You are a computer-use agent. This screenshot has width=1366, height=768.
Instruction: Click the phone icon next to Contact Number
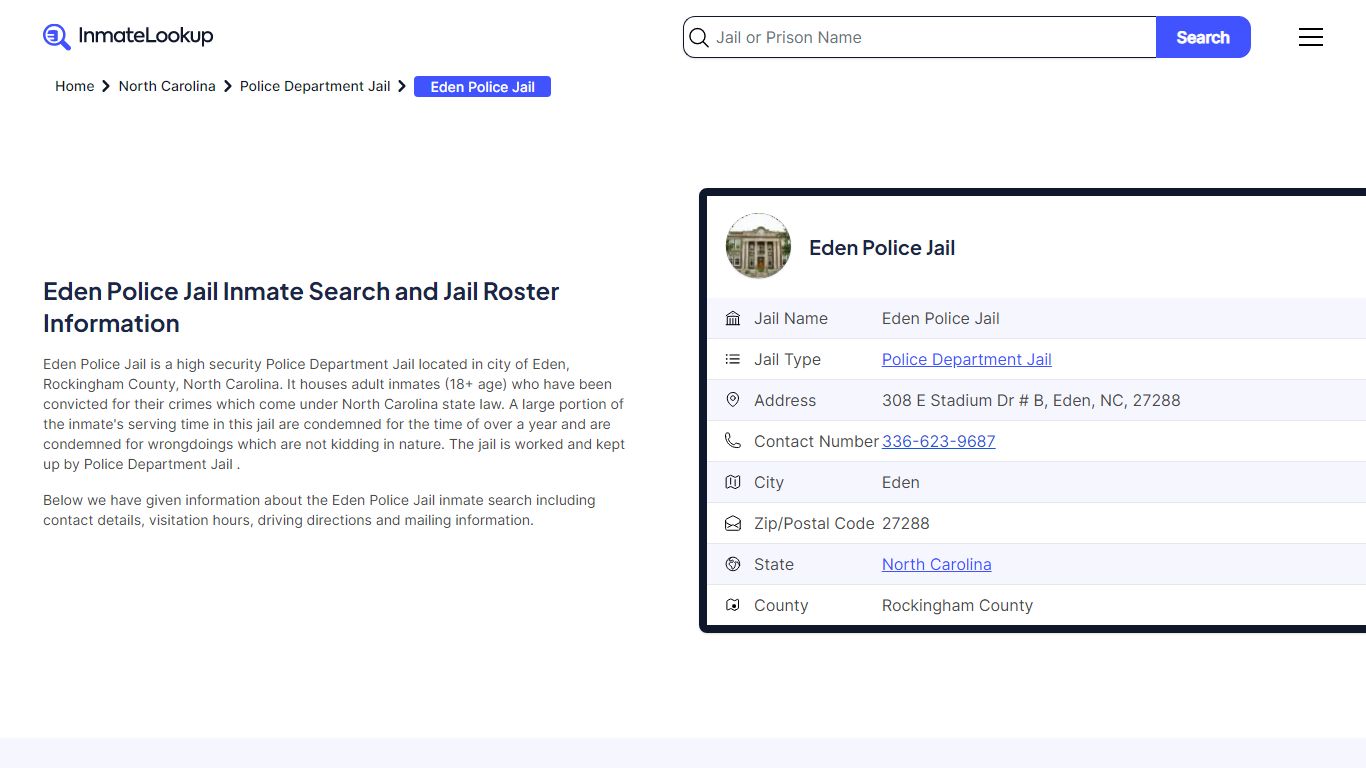[733, 441]
